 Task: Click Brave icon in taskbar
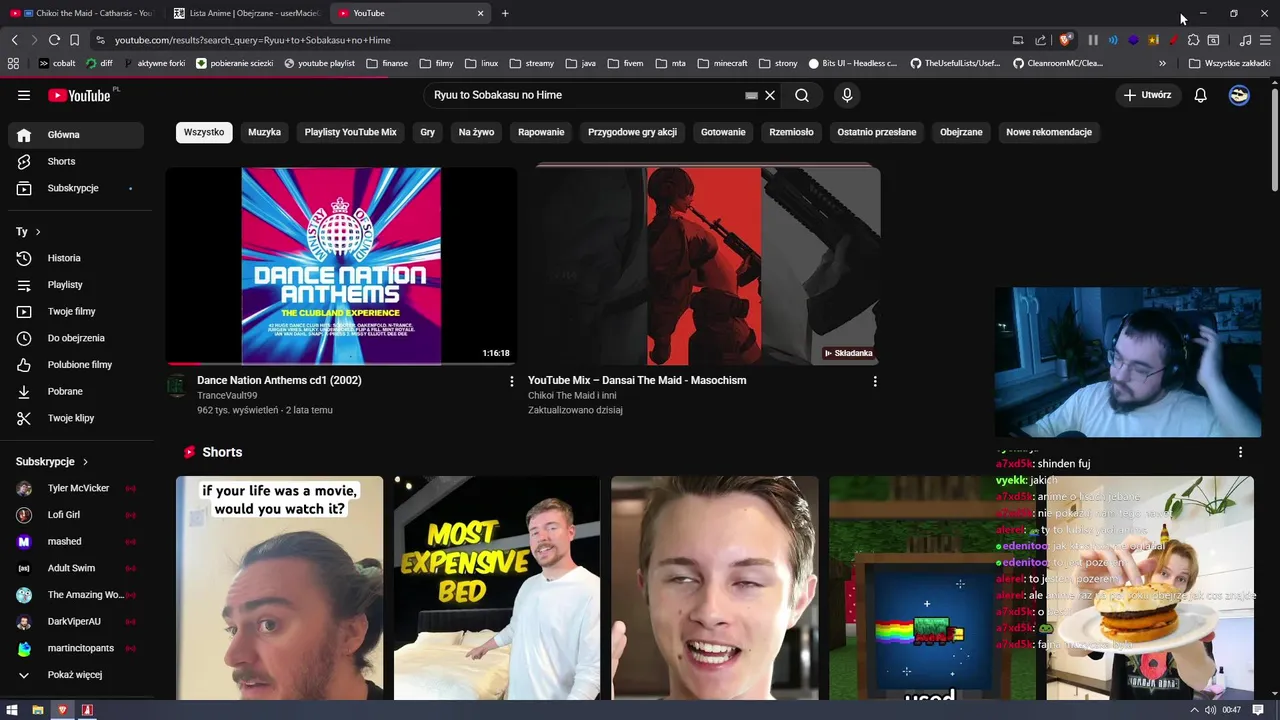(x=62, y=710)
